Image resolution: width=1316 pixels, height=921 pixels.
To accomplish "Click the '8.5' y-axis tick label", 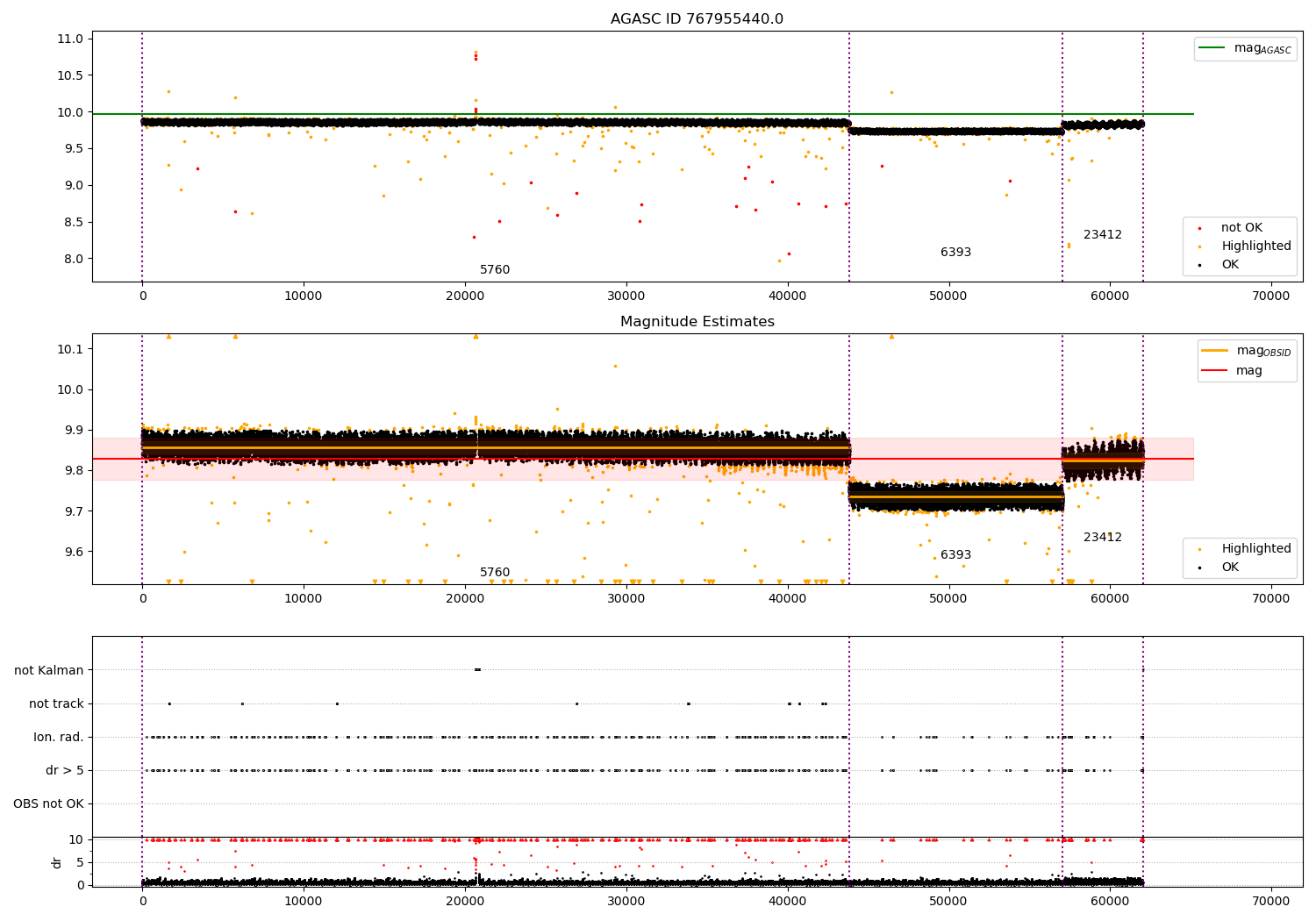I will pyautogui.click(x=73, y=222).
